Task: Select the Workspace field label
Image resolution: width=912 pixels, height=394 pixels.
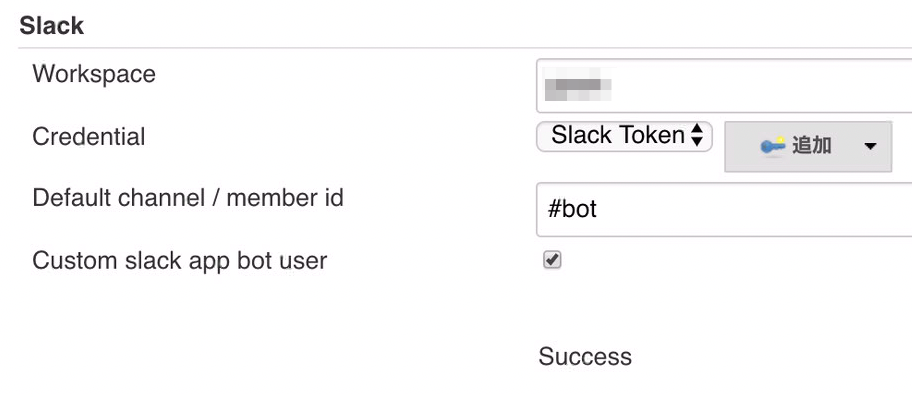Action: [94, 74]
